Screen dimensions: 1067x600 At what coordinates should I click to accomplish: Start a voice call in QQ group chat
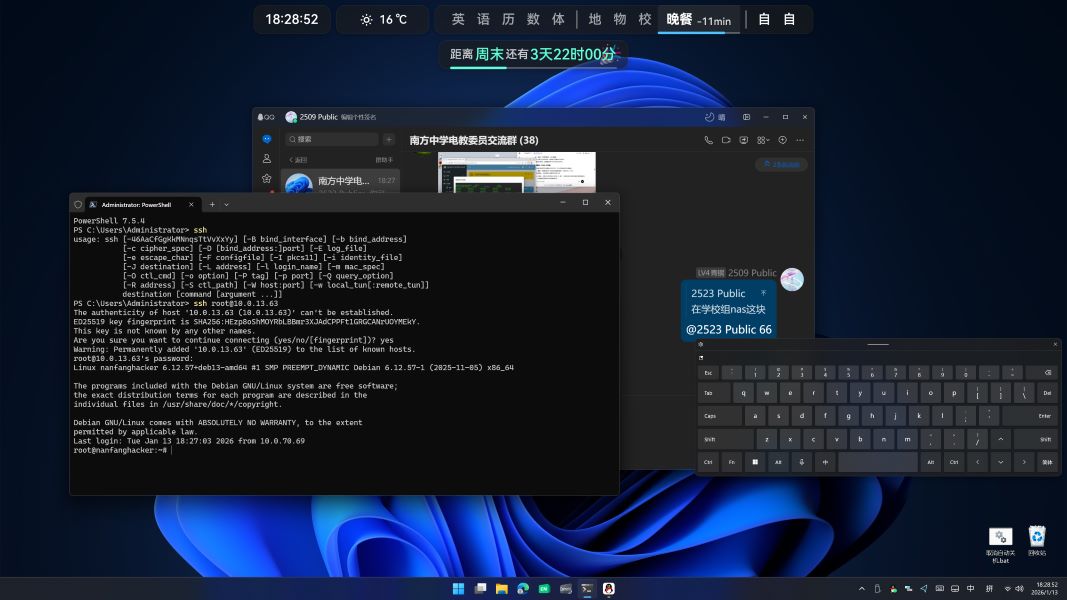[709, 140]
